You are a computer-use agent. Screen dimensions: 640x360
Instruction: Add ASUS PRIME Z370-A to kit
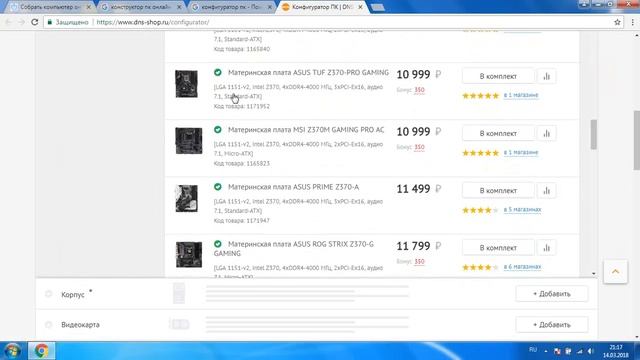498,191
